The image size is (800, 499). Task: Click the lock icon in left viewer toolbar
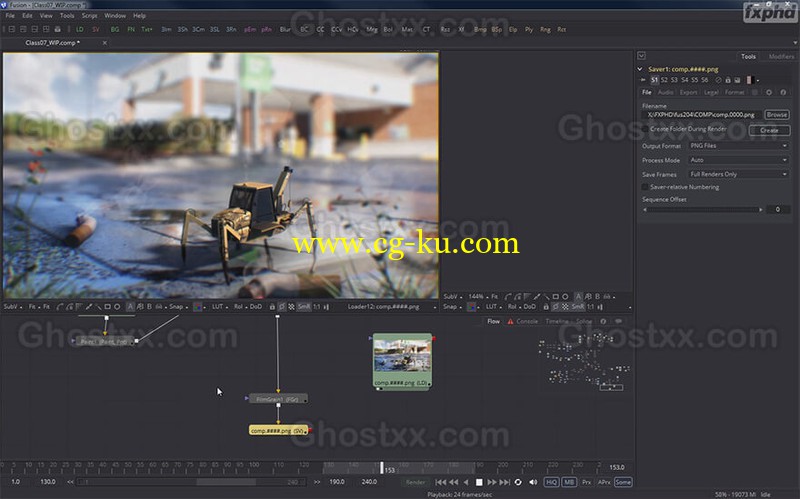[272, 307]
